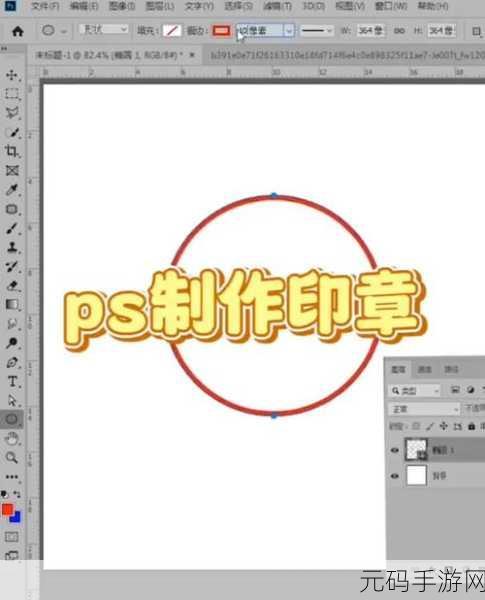
Task: Swap foreground and background colors
Action: click(17, 494)
